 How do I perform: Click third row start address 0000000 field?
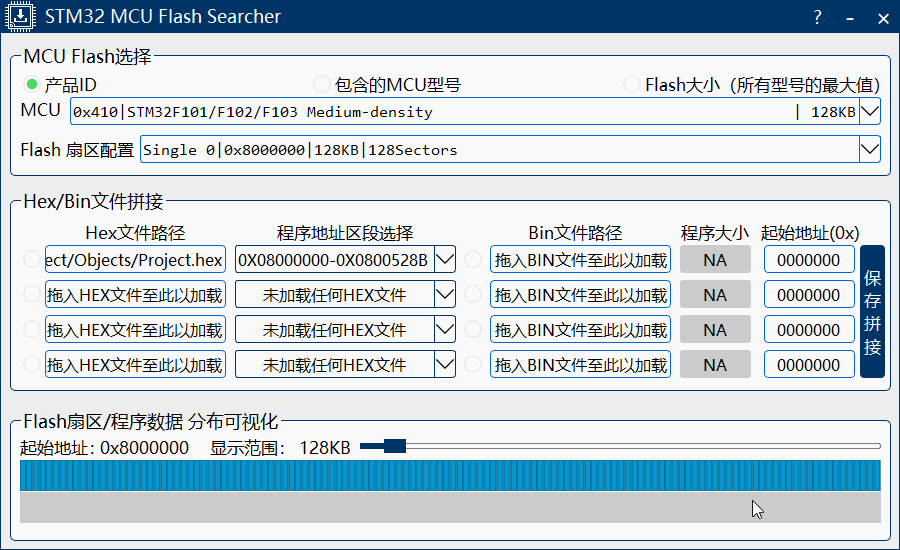pyautogui.click(x=809, y=330)
